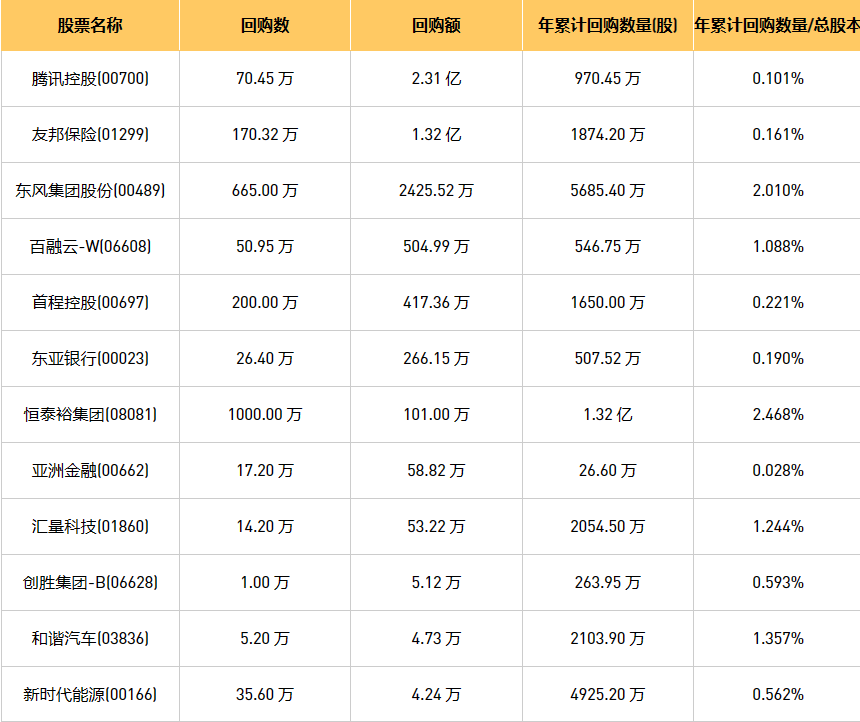Click the 年累计回购数量(股) column header
860x722 pixels.
(x=607, y=26)
